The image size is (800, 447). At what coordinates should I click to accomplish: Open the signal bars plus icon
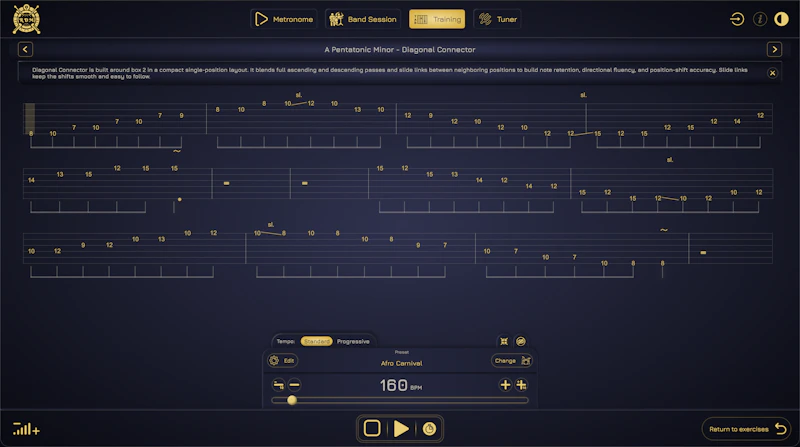coord(27,429)
